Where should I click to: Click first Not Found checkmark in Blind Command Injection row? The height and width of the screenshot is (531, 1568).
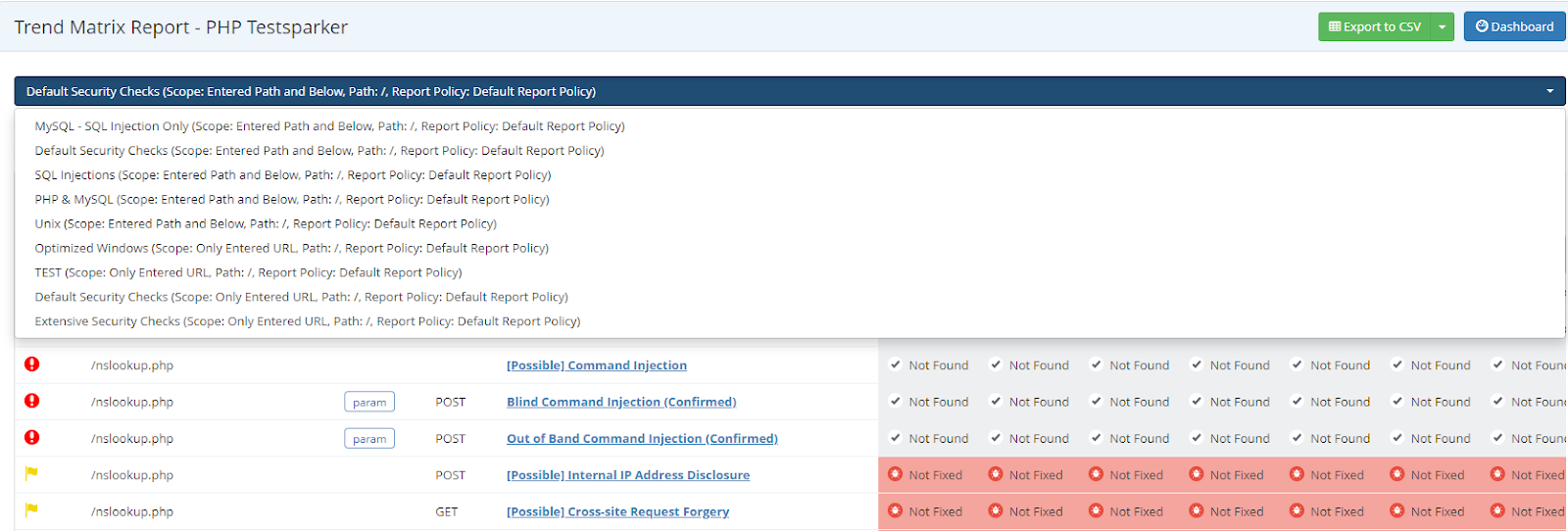(x=895, y=401)
